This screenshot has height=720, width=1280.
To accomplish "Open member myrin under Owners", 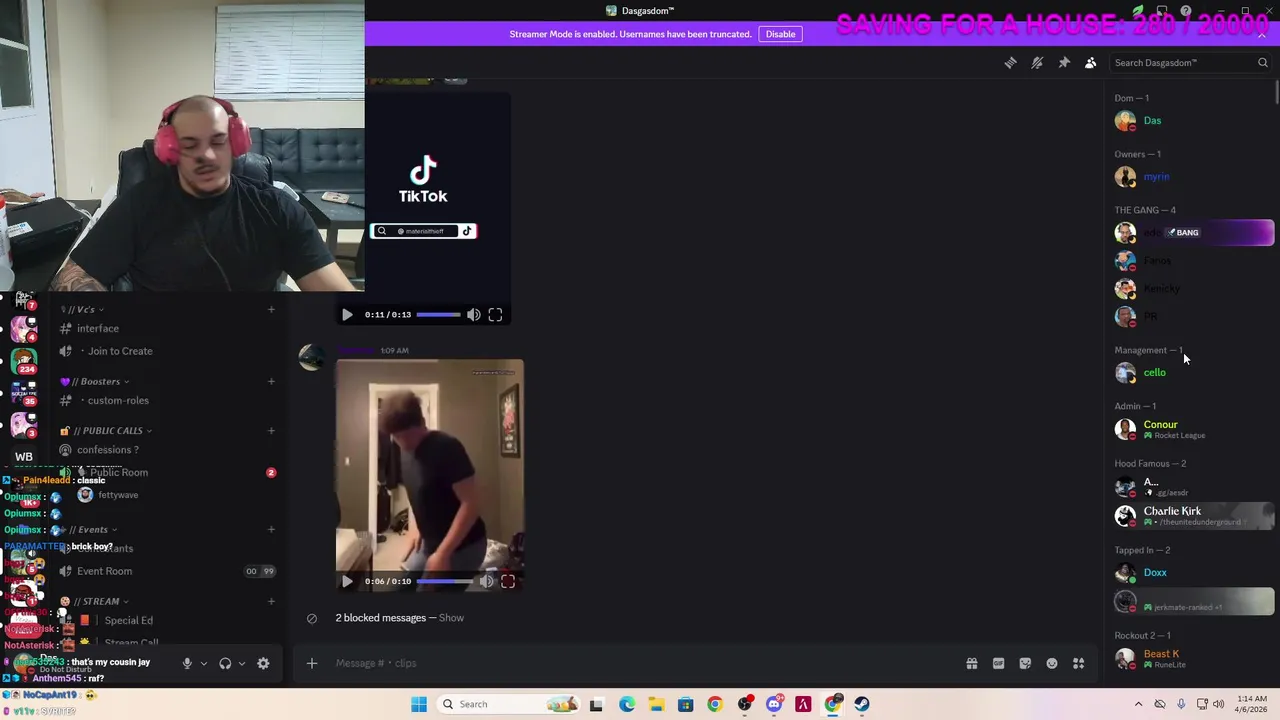I will pos(1193,177).
